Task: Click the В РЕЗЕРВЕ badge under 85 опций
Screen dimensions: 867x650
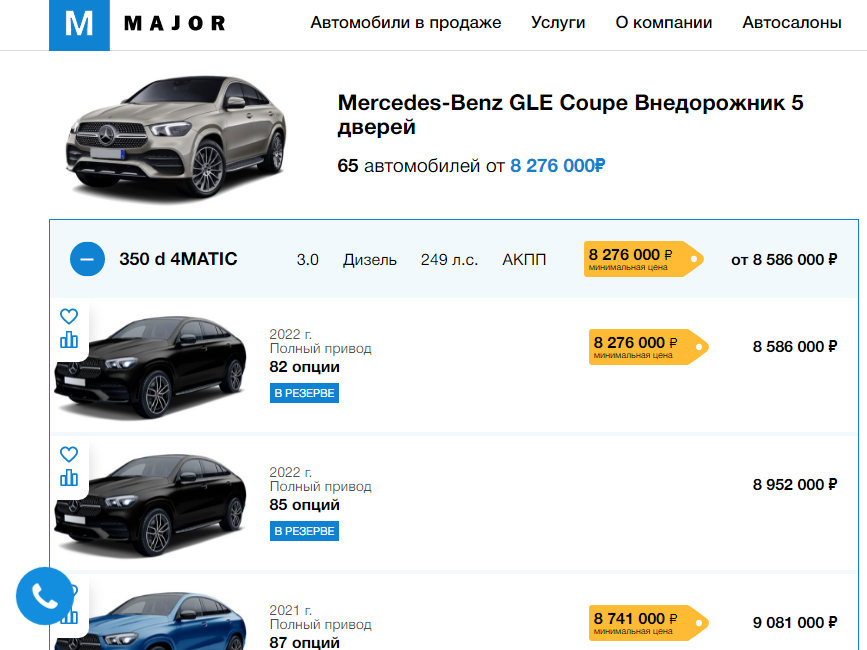Action: tap(304, 531)
